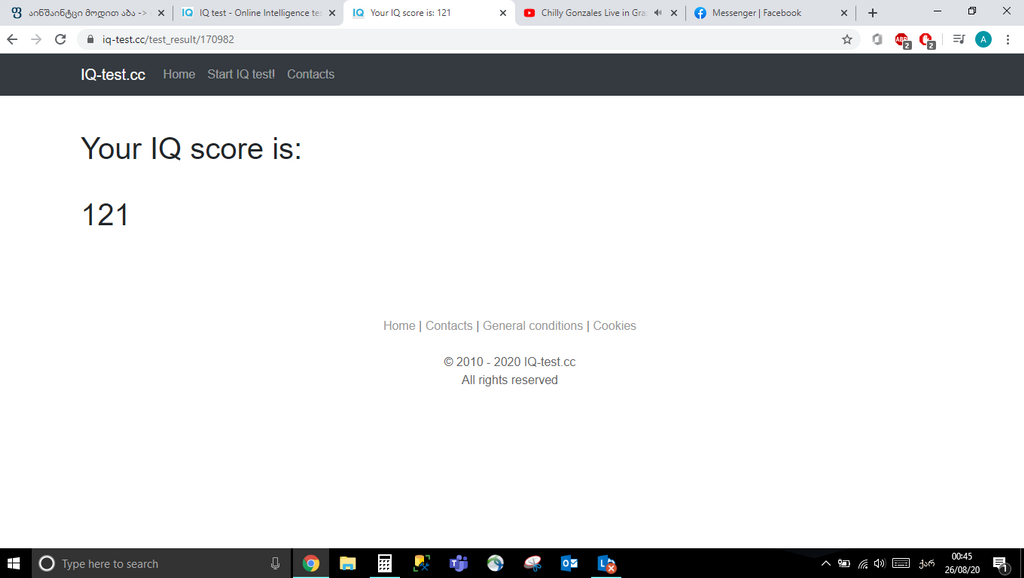Open Chrome from the taskbar
This screenshot has height=578, width=1024.
pos(311,563)
